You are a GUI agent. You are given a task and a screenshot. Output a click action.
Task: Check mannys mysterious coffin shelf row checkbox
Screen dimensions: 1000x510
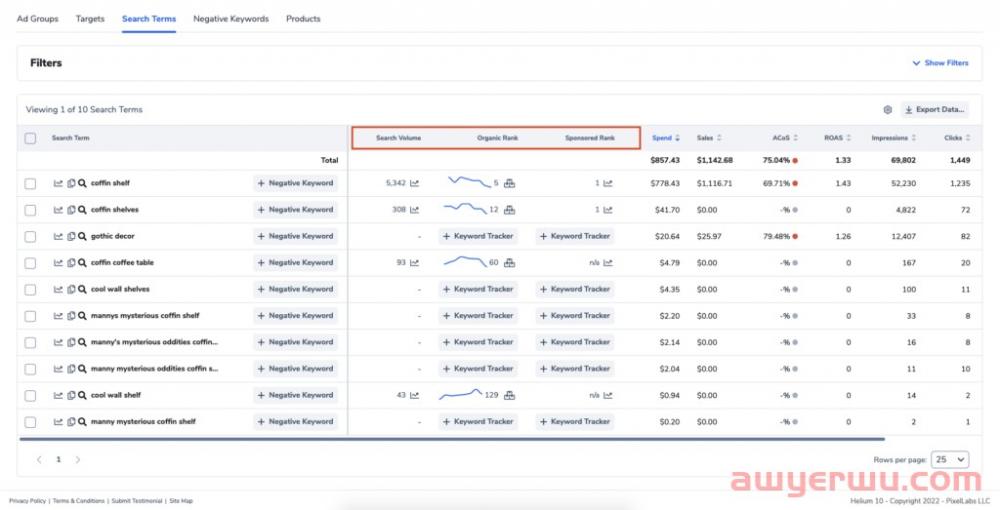[30, 316]
